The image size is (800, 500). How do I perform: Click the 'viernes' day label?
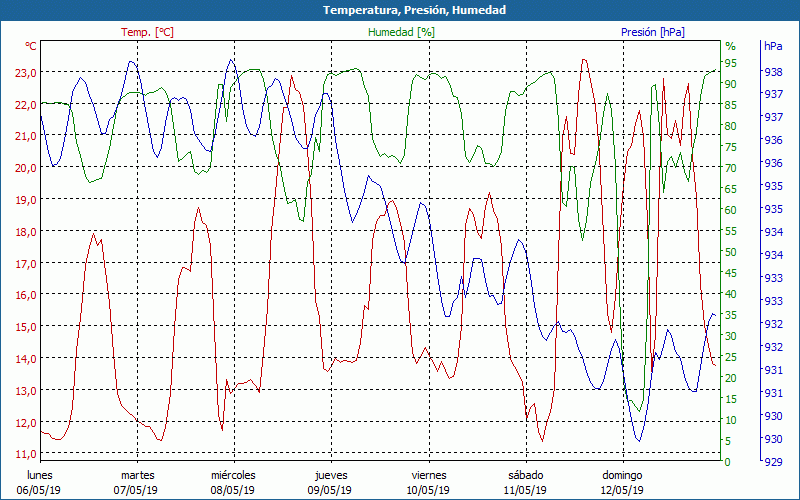429,476
